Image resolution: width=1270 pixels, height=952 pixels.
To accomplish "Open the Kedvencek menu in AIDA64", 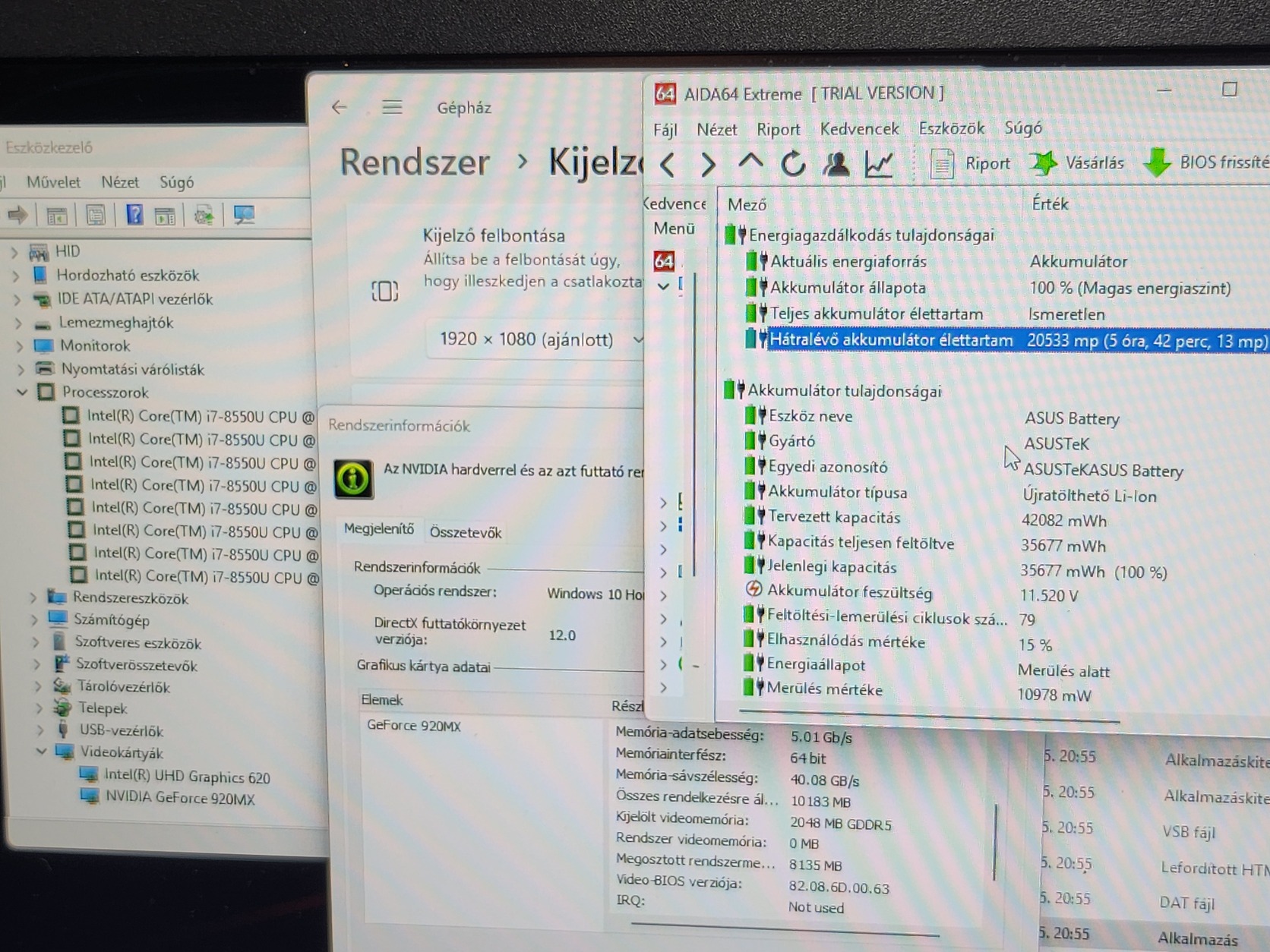I will tap(859, 129).
